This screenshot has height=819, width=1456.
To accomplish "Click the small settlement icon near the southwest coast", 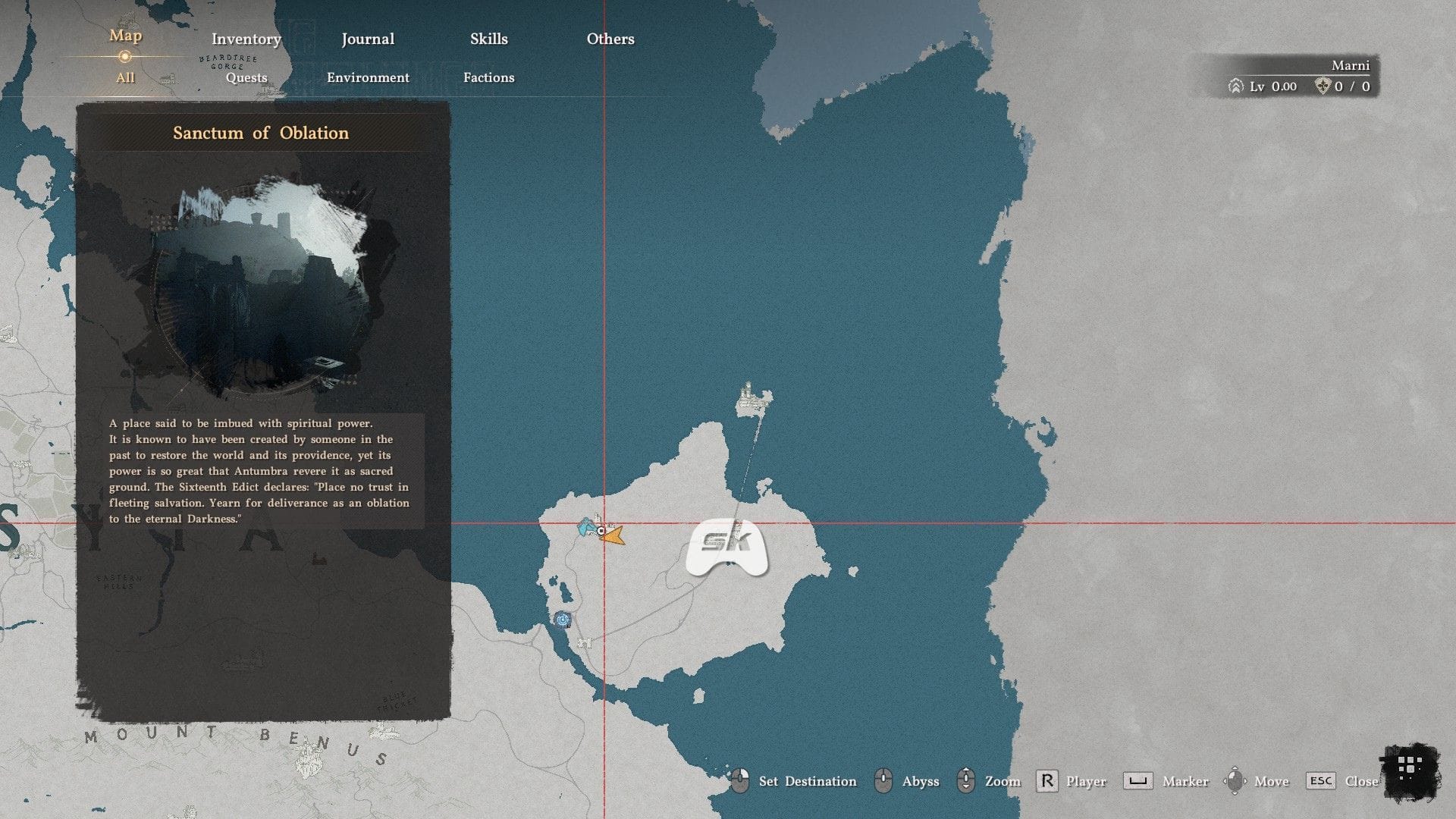I will 584,643.
